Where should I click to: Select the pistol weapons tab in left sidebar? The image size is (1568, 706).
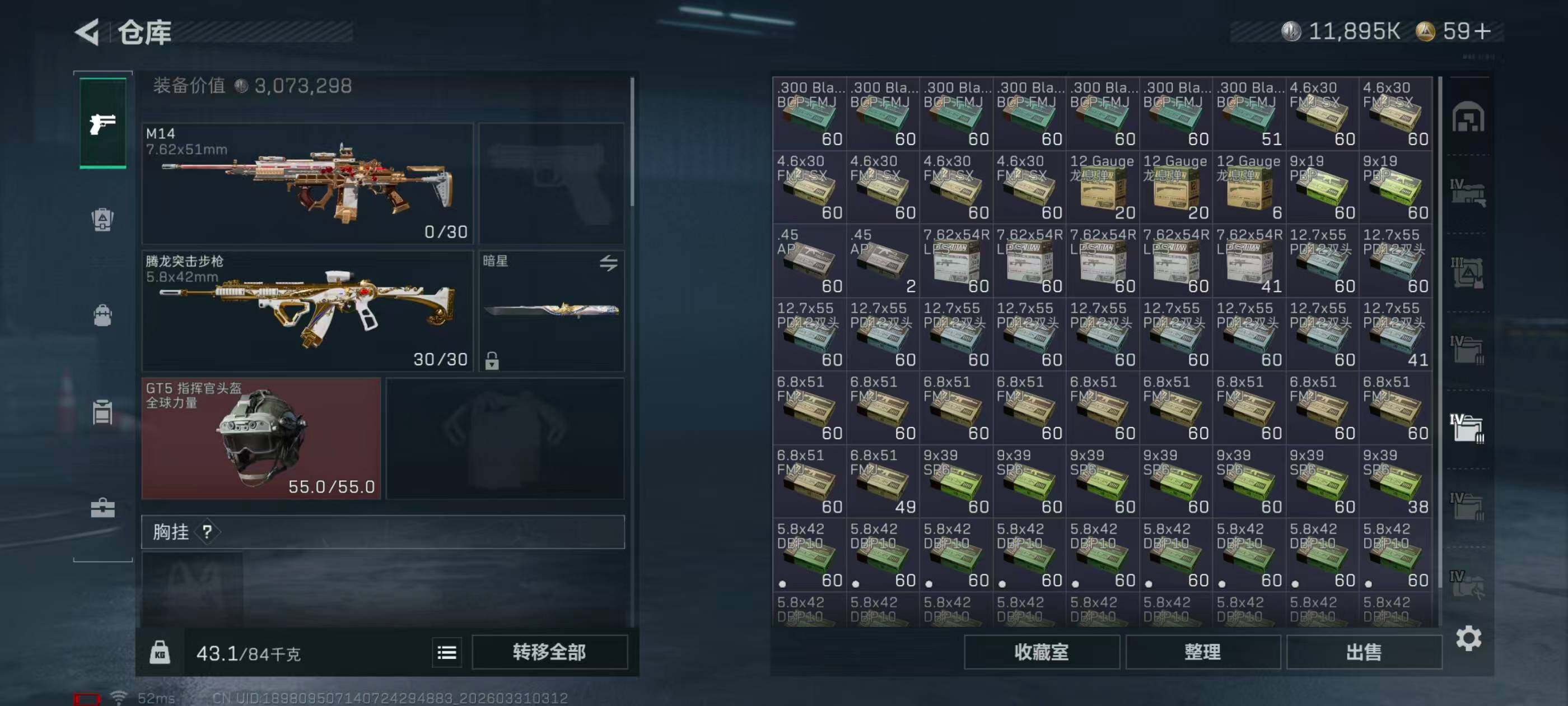[103, 123]
